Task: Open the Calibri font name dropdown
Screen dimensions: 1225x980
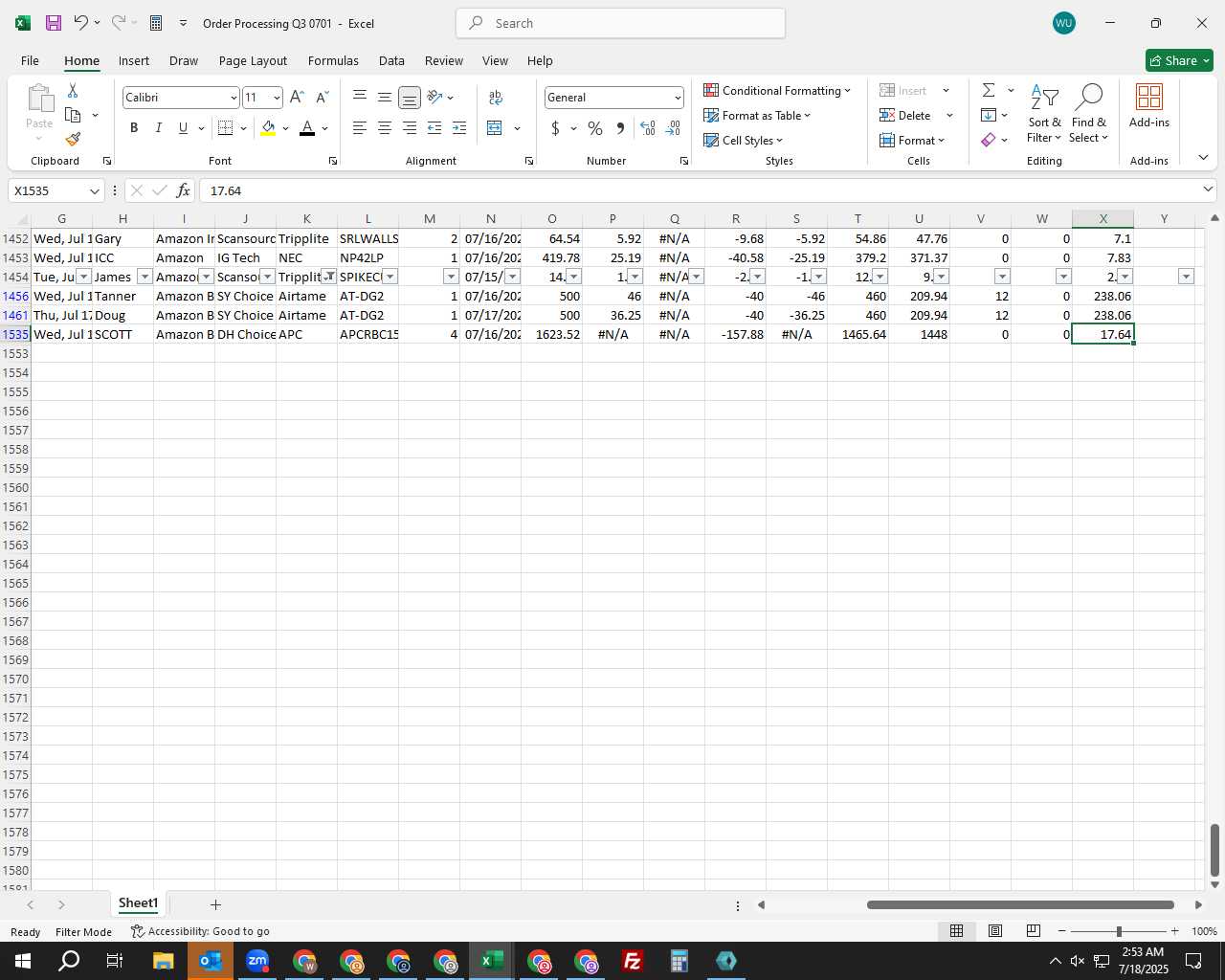Action: tap(234, 98)
